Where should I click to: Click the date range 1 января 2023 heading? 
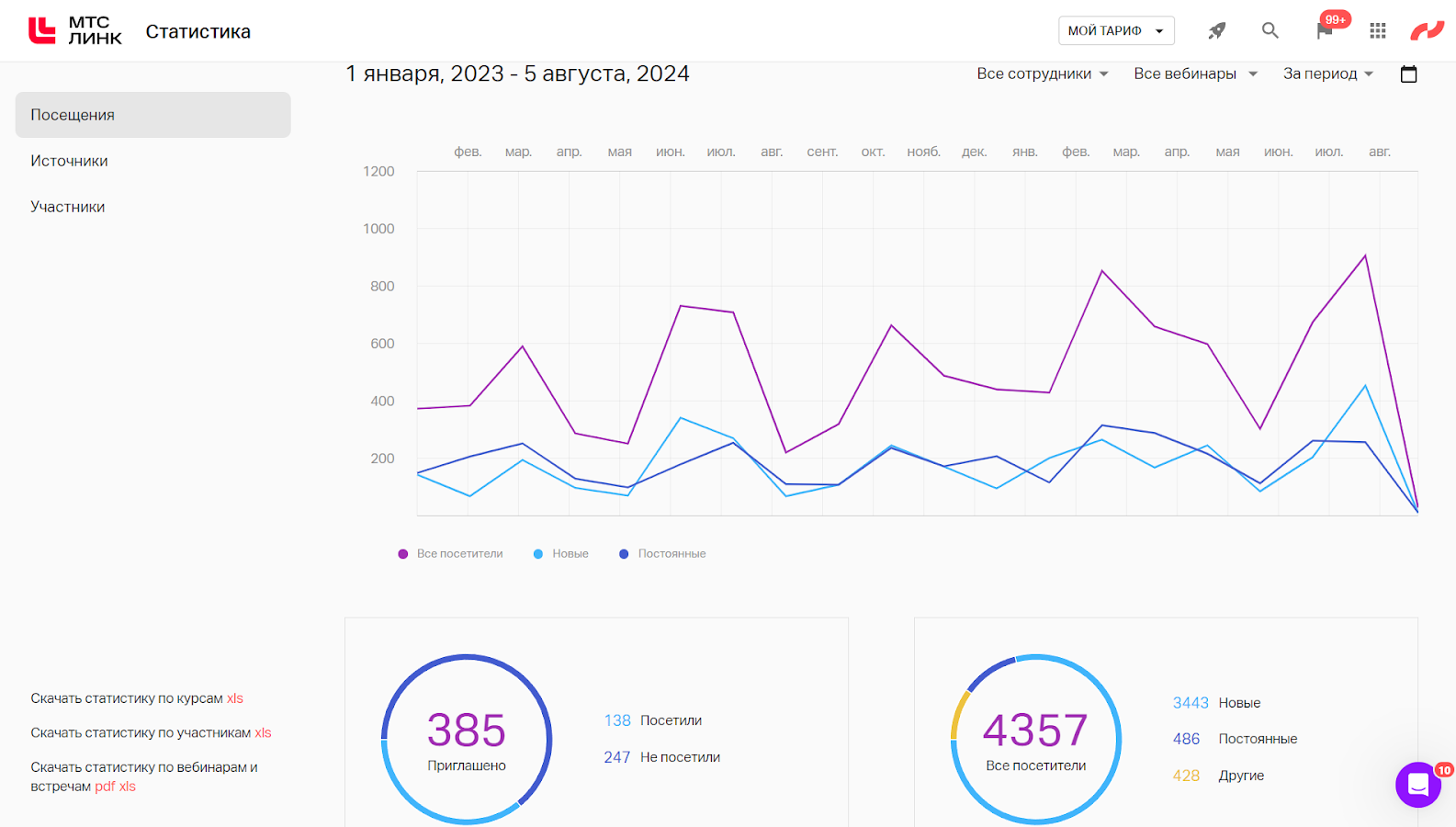tap(517, 74)
